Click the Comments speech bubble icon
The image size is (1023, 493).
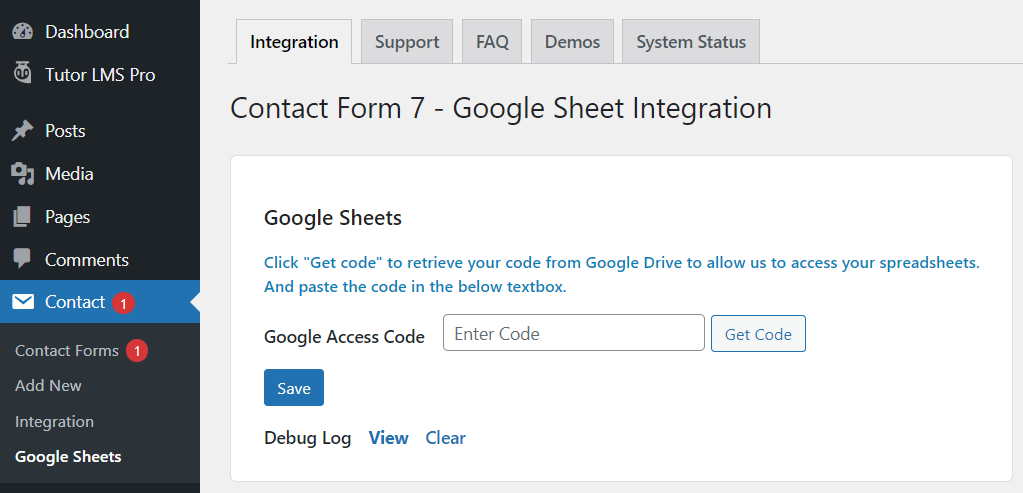tap(22, 260)
